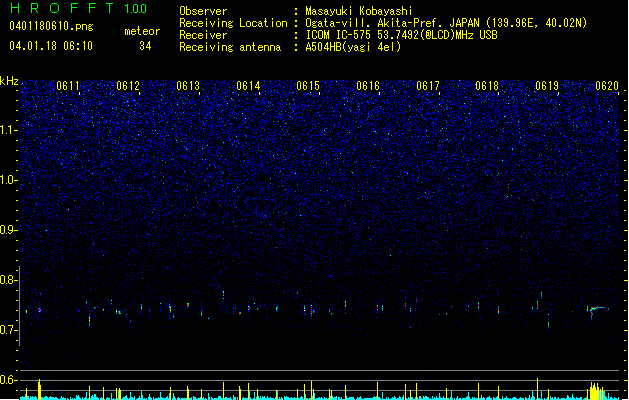Click the 'meteor' label
The height and width of the screenshot is (400, 629).
(142, 31)
